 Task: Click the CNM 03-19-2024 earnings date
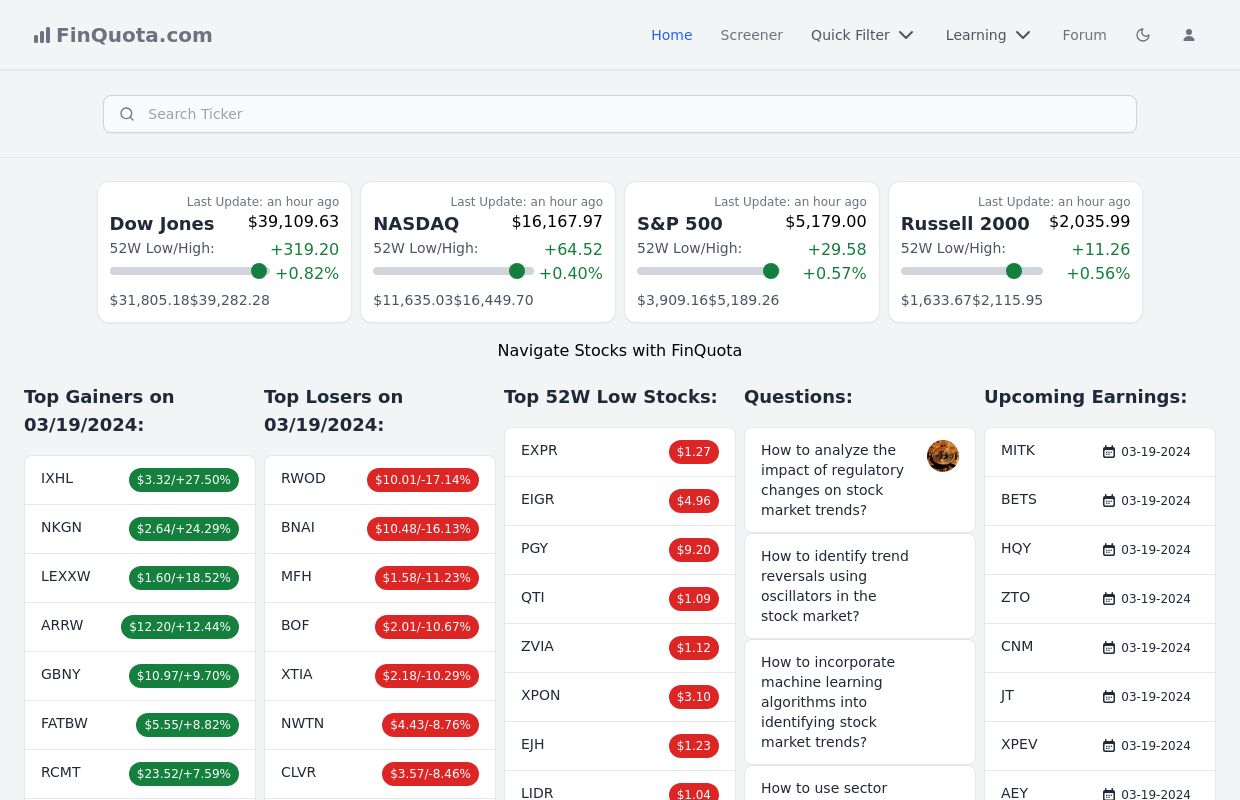pos(1156,648)
